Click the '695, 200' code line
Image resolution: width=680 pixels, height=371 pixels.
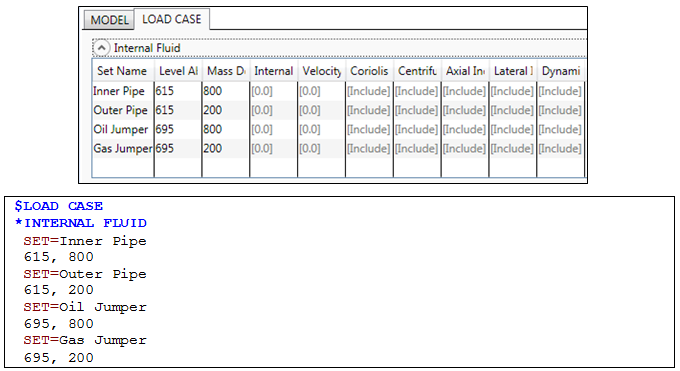59,358
